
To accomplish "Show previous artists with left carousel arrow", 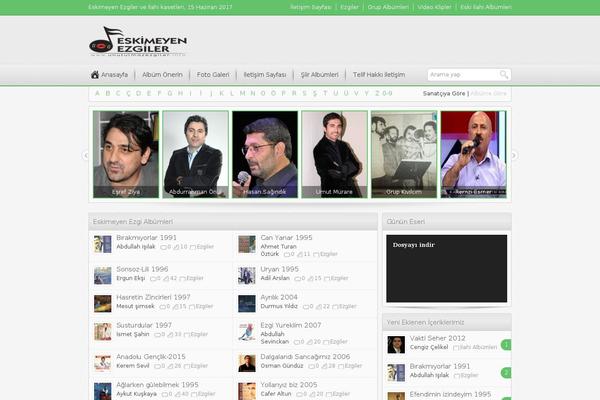I will coord(86,155).
